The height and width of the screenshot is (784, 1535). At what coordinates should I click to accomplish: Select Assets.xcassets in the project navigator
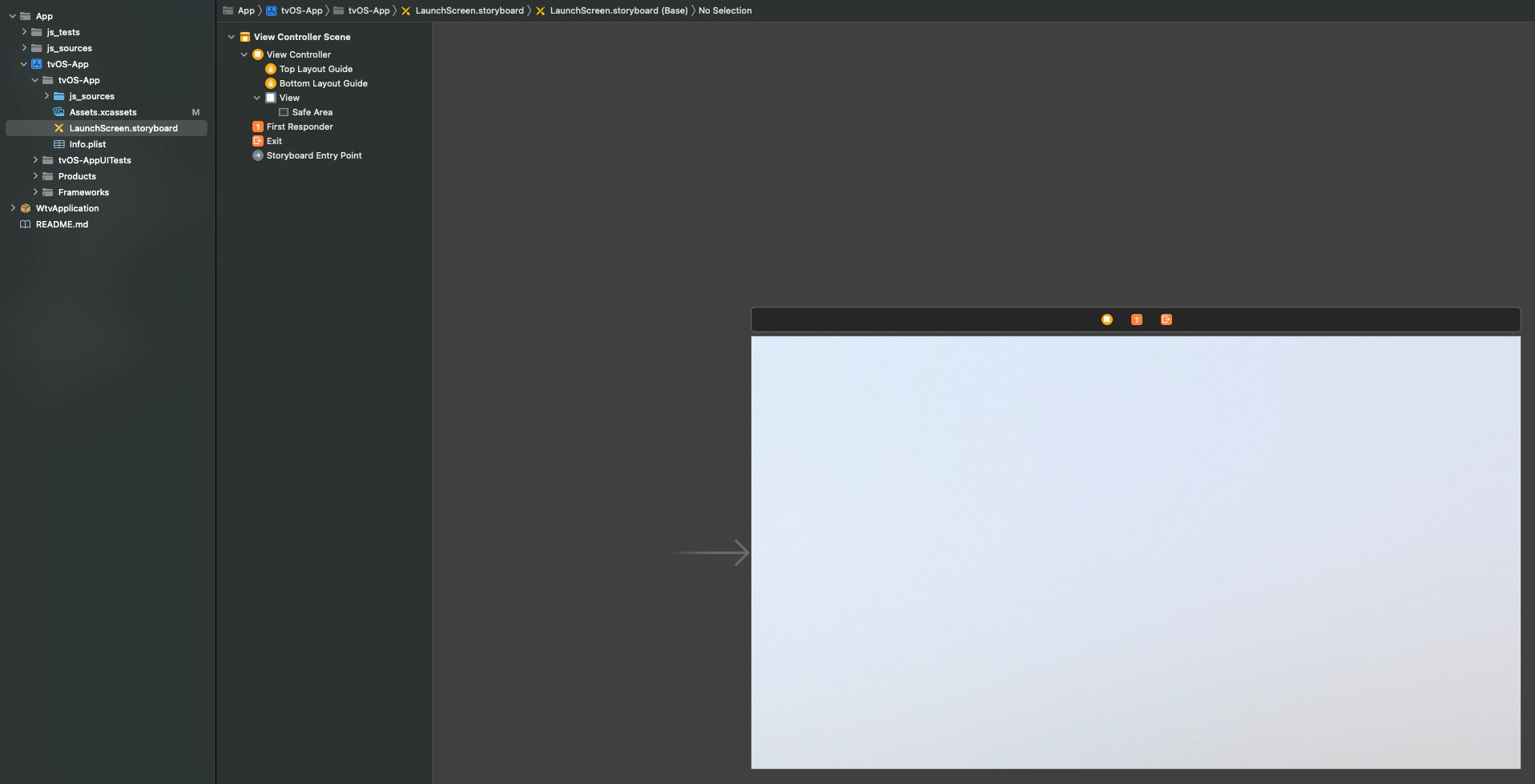click(x=102, y=112)
